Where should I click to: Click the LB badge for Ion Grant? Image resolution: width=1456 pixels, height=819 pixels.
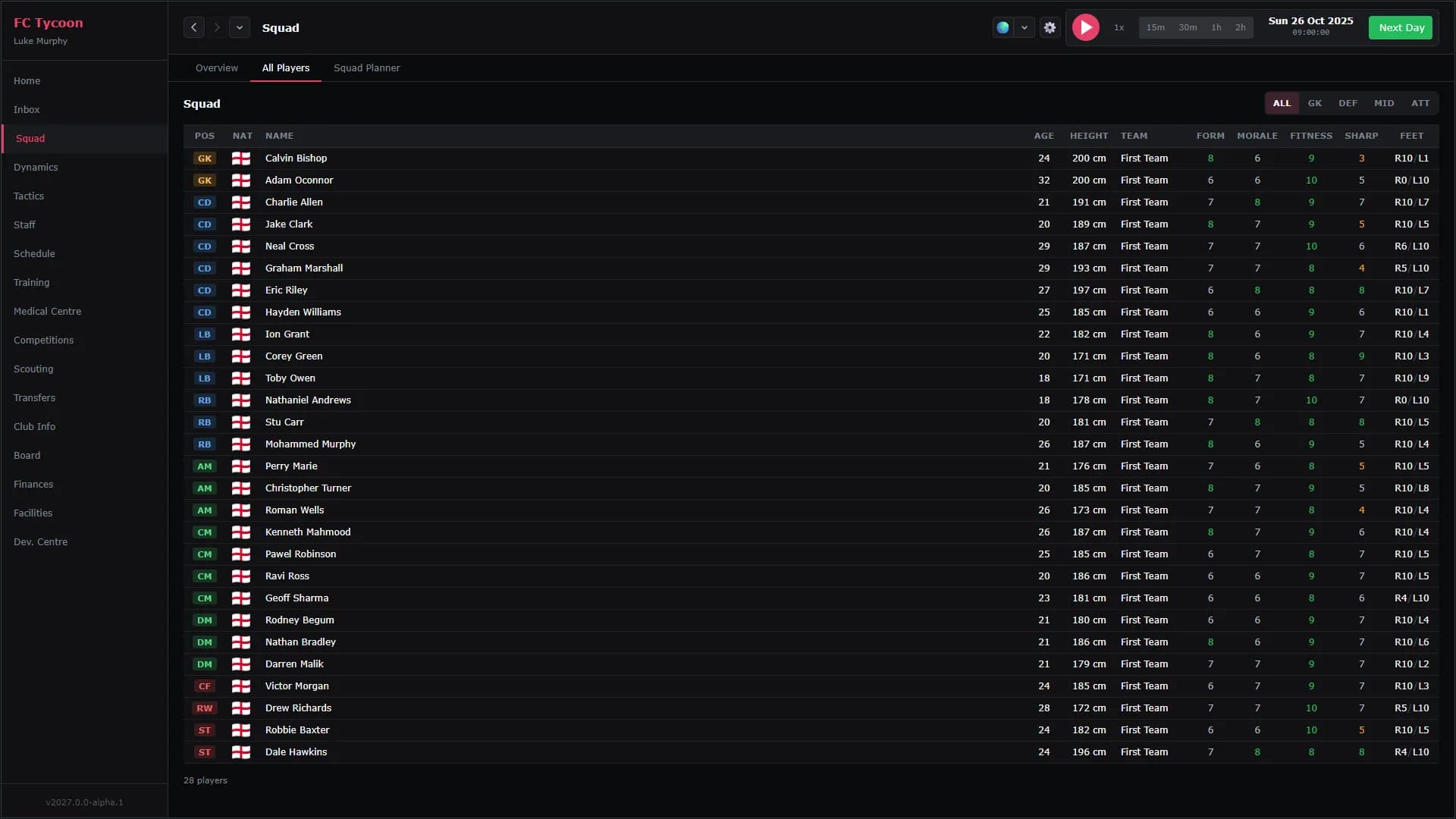click(205, 334)
